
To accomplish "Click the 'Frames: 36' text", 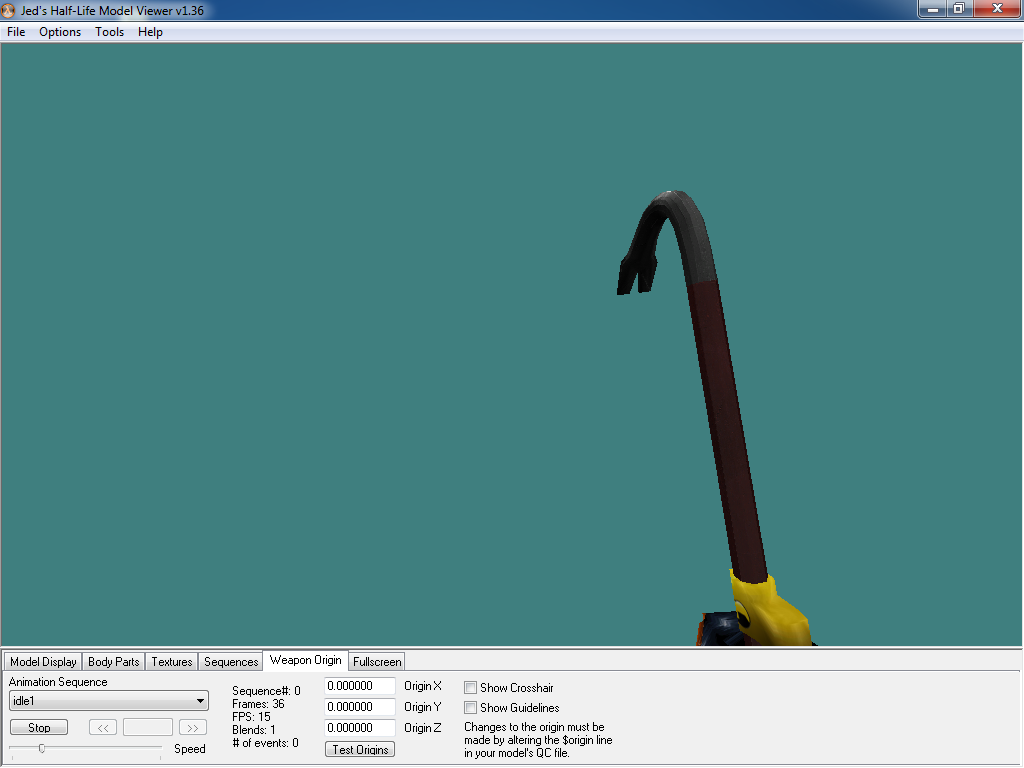I will [258, 704].
